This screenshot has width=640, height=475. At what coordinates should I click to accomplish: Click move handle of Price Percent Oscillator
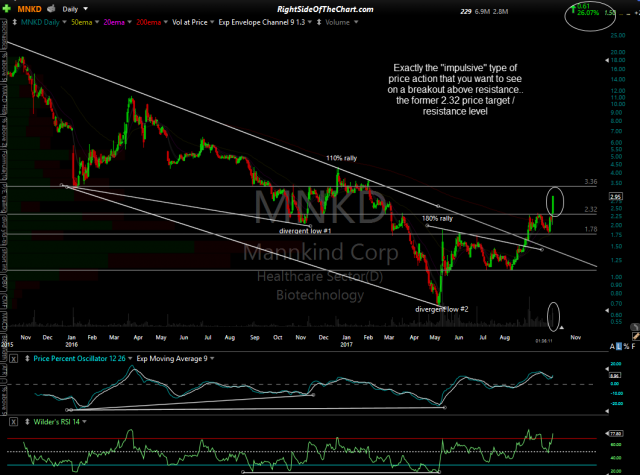pyautogui.click(x=27, y=359)
